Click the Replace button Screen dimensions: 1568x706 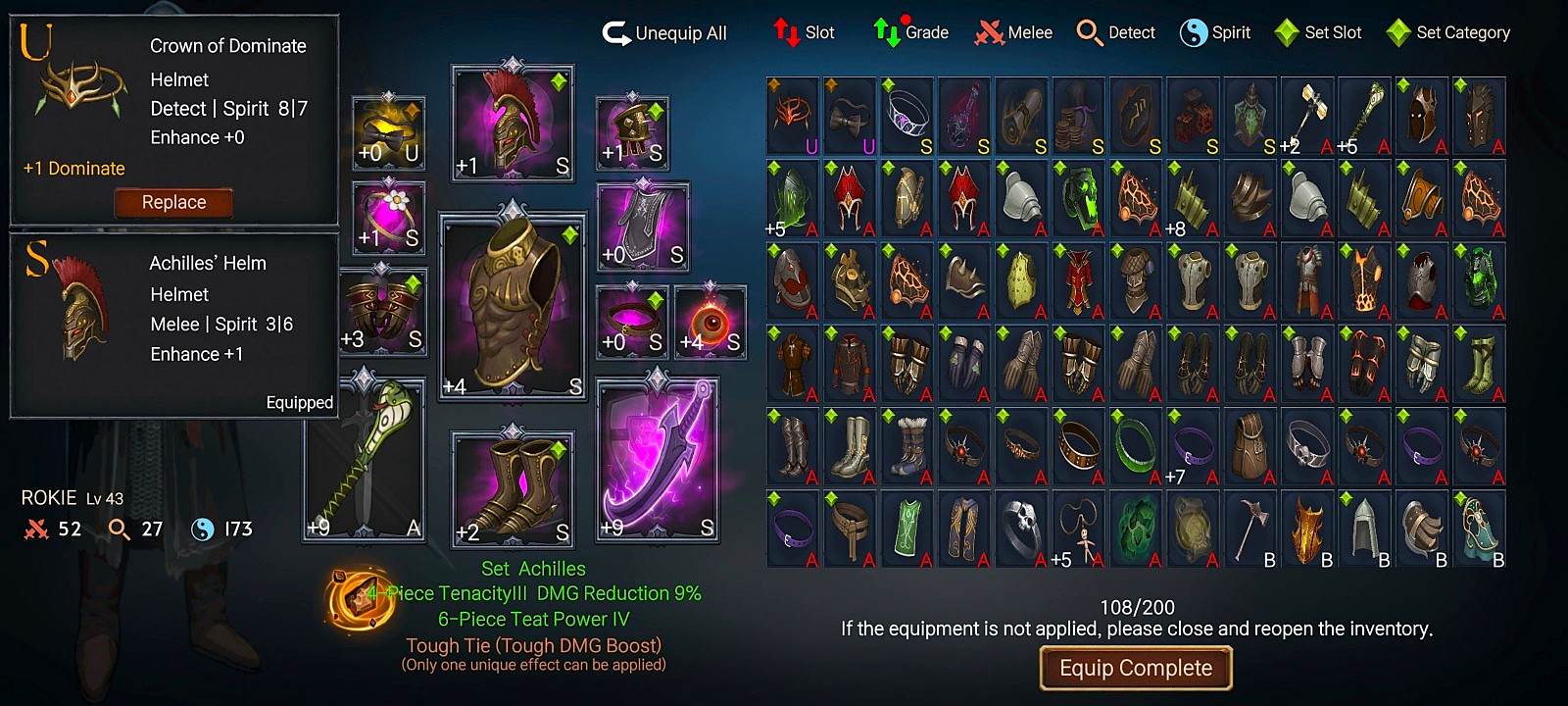click(x=173, y=202)
